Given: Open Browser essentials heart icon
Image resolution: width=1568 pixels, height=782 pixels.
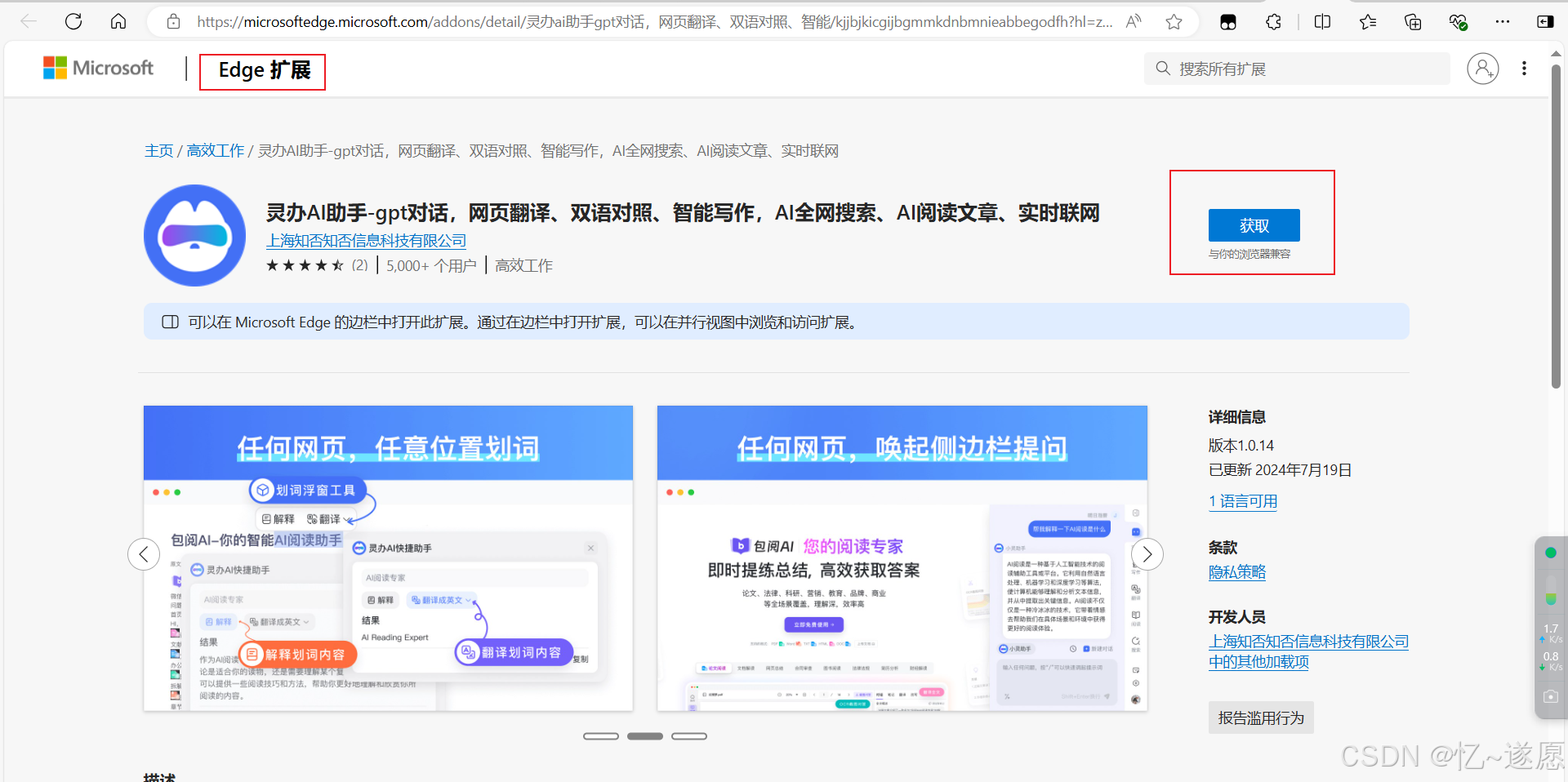Looking at the screenshot, I should (x=1458, y=22).
